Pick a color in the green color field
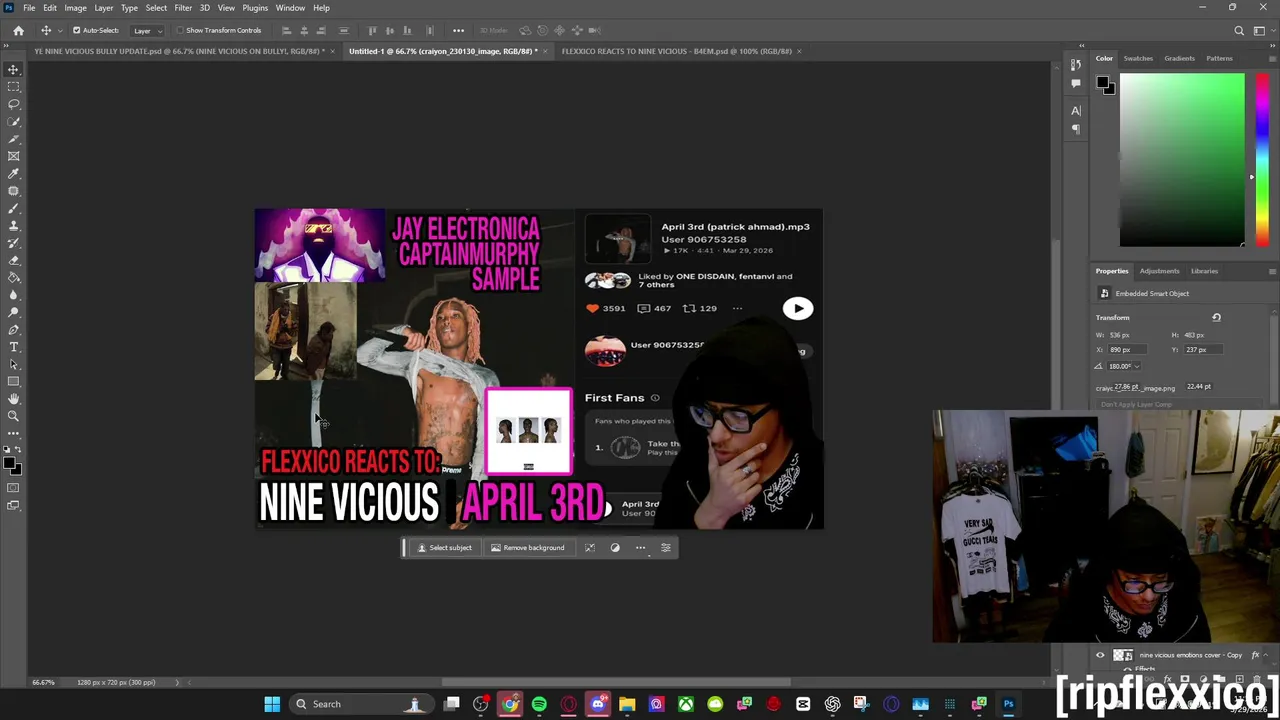Image resolution: width=1280 pixels, height=720 pixels. pyautogui.click(x=1182, y=160)
